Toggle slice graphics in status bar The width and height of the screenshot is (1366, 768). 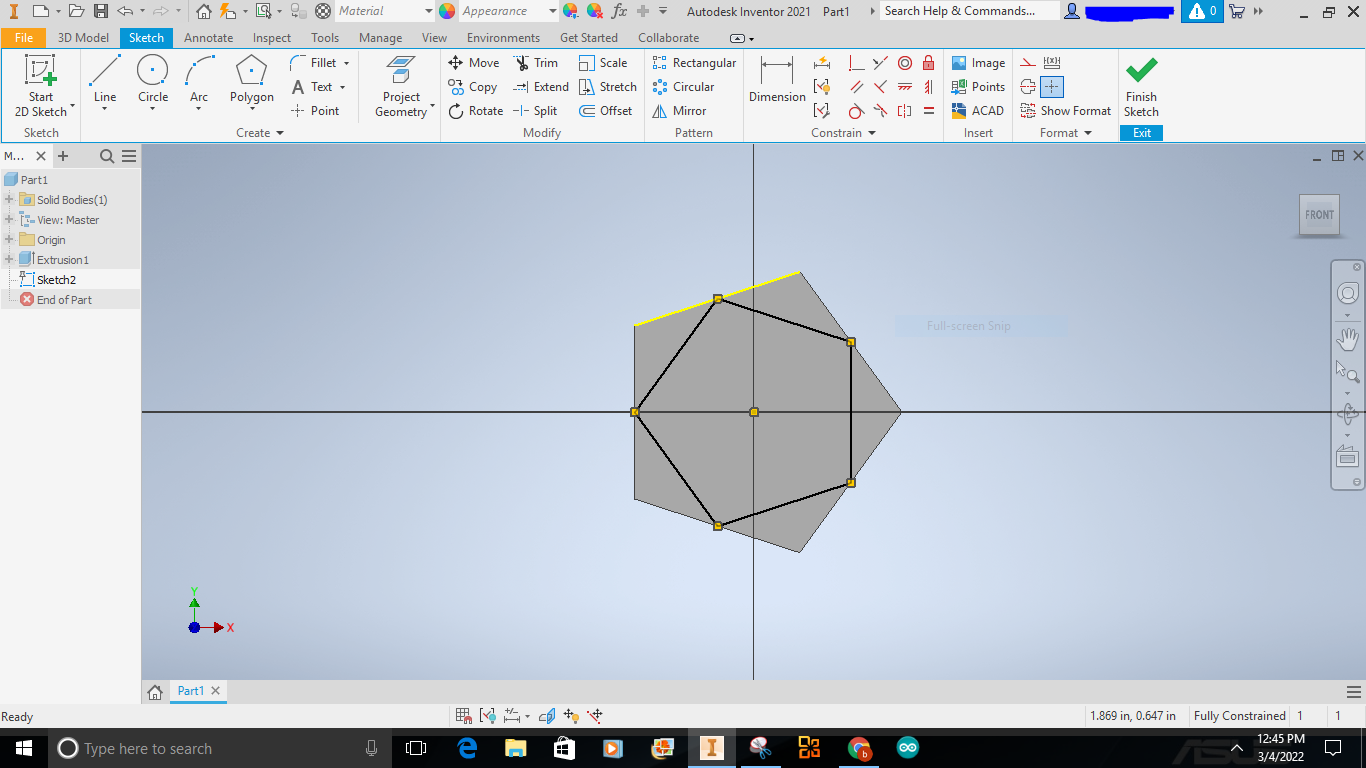pos(547,716)
